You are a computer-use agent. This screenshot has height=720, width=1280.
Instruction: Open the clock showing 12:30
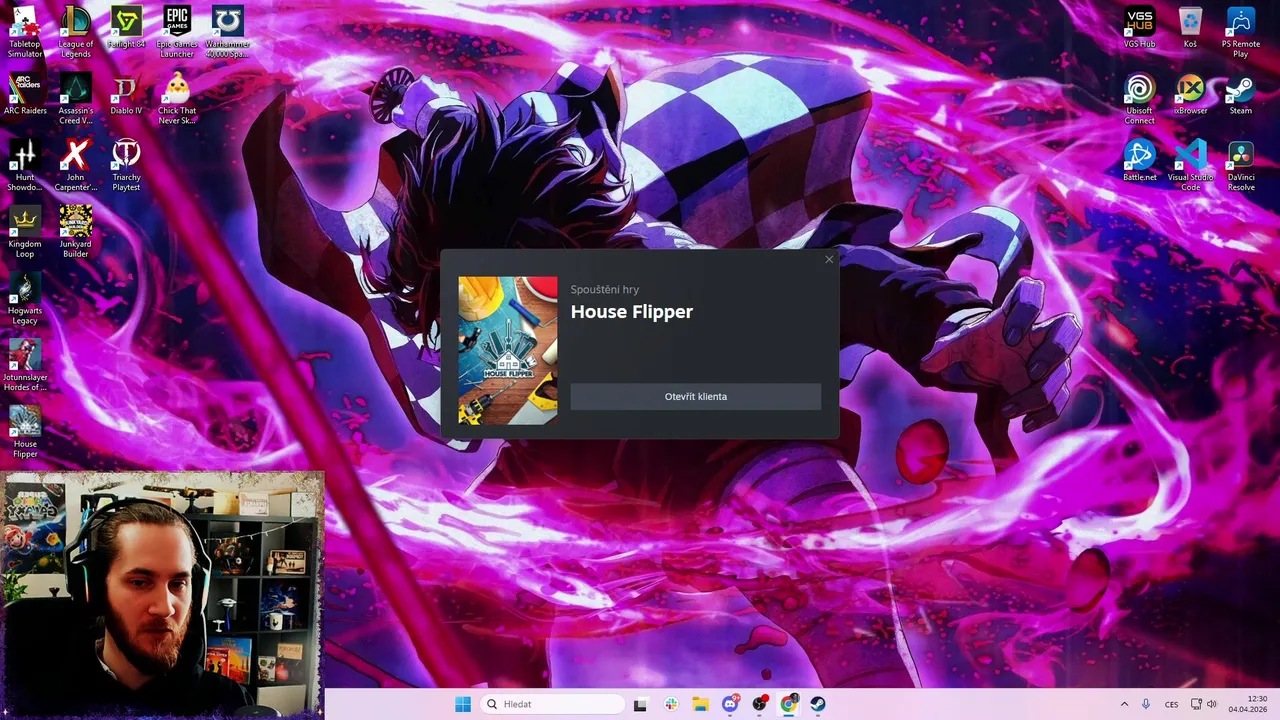(x=1248, y=704)
